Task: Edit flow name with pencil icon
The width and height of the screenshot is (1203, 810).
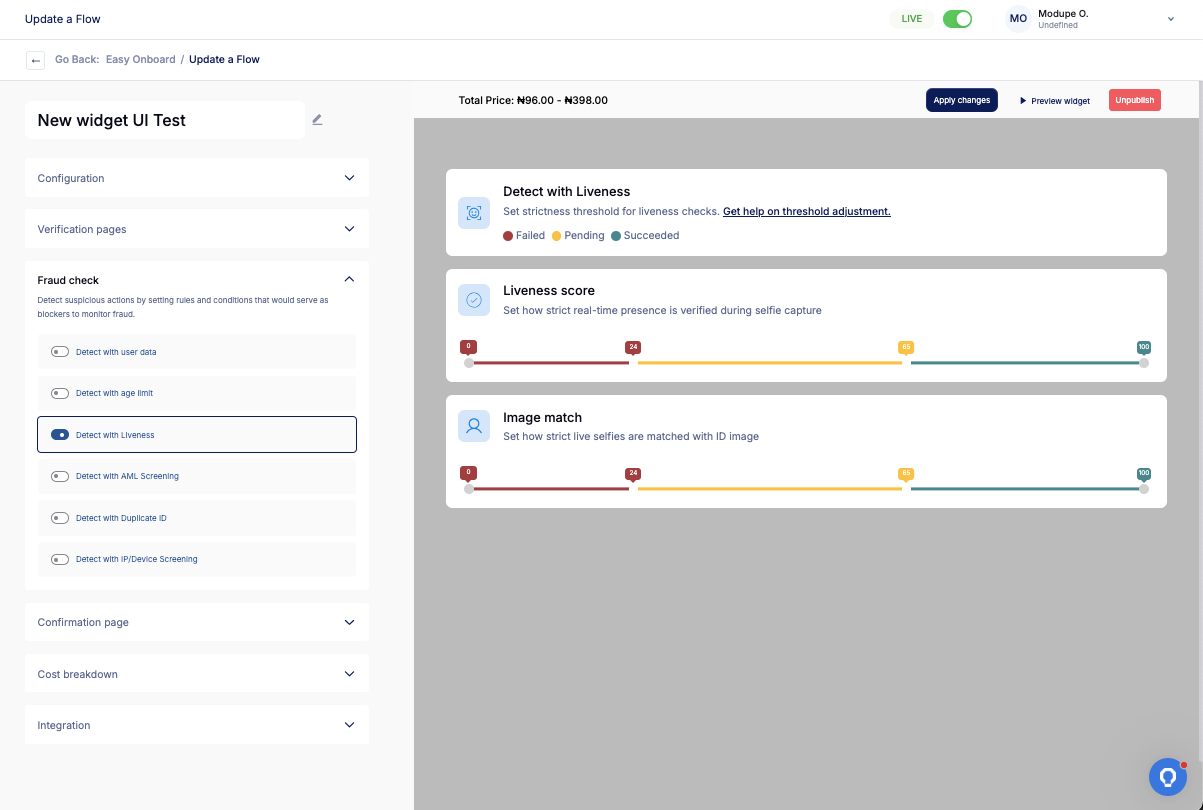Action: tap(317, 120)
